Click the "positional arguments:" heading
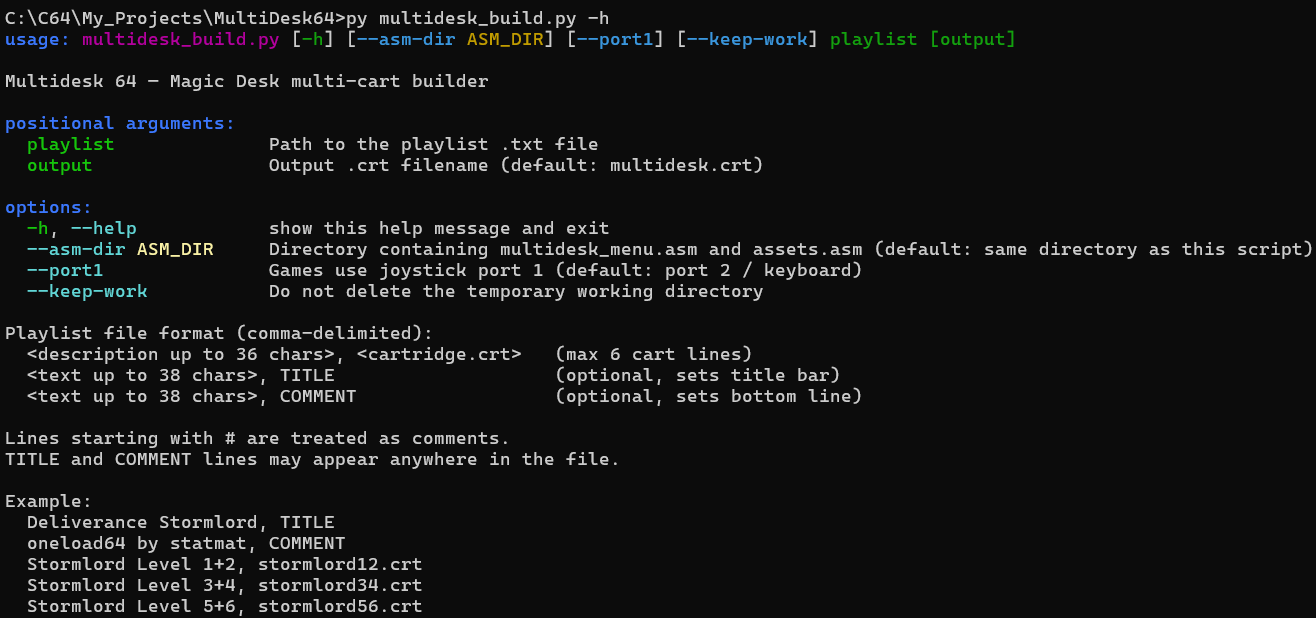 [x=119, y=123]
